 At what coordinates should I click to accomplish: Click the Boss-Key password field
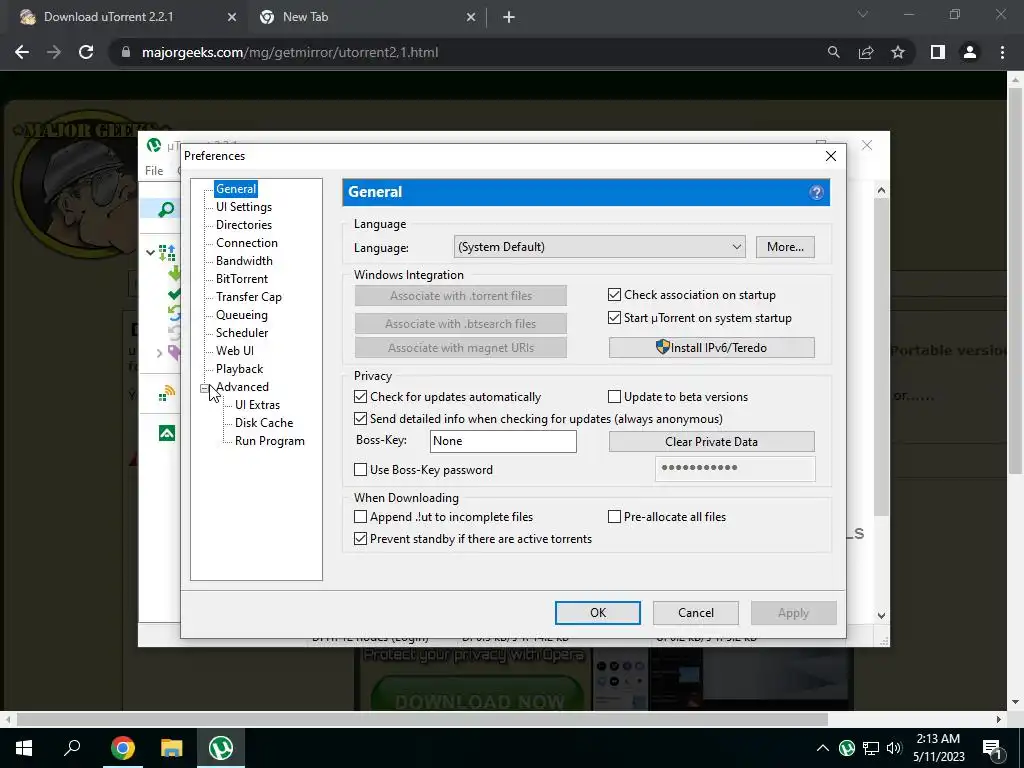coord(735,469)
